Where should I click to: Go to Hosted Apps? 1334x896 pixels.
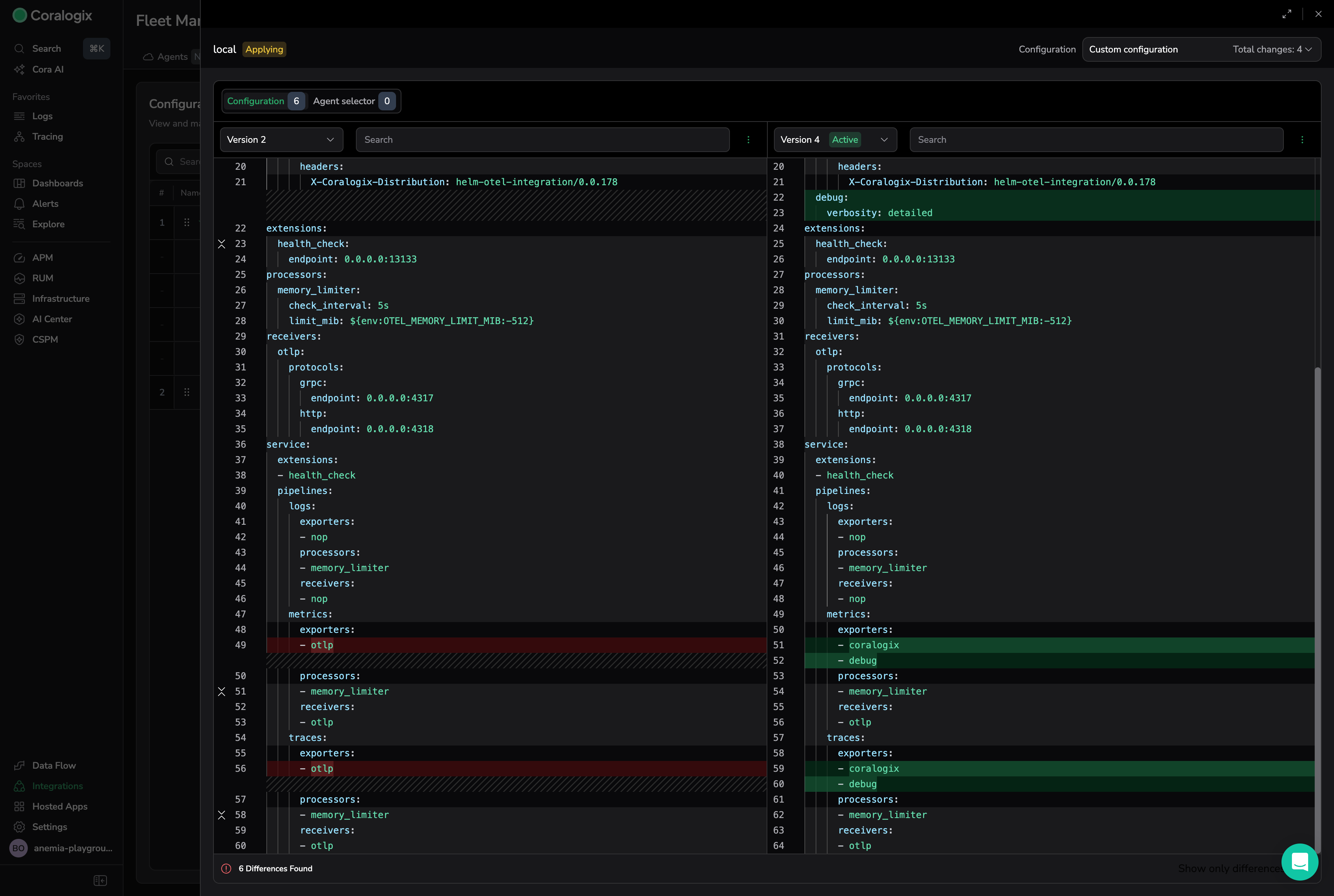[59, 806]
